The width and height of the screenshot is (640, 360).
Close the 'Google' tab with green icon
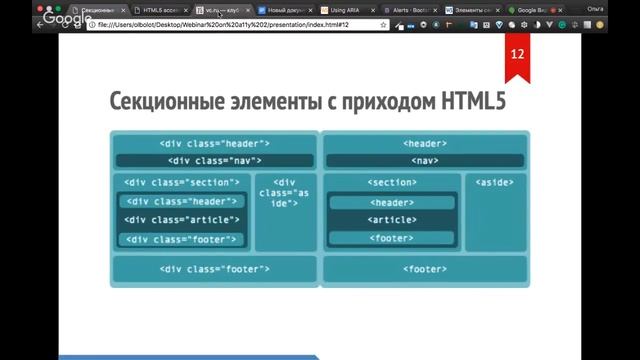pyautogui.click(x=560, y=10)
